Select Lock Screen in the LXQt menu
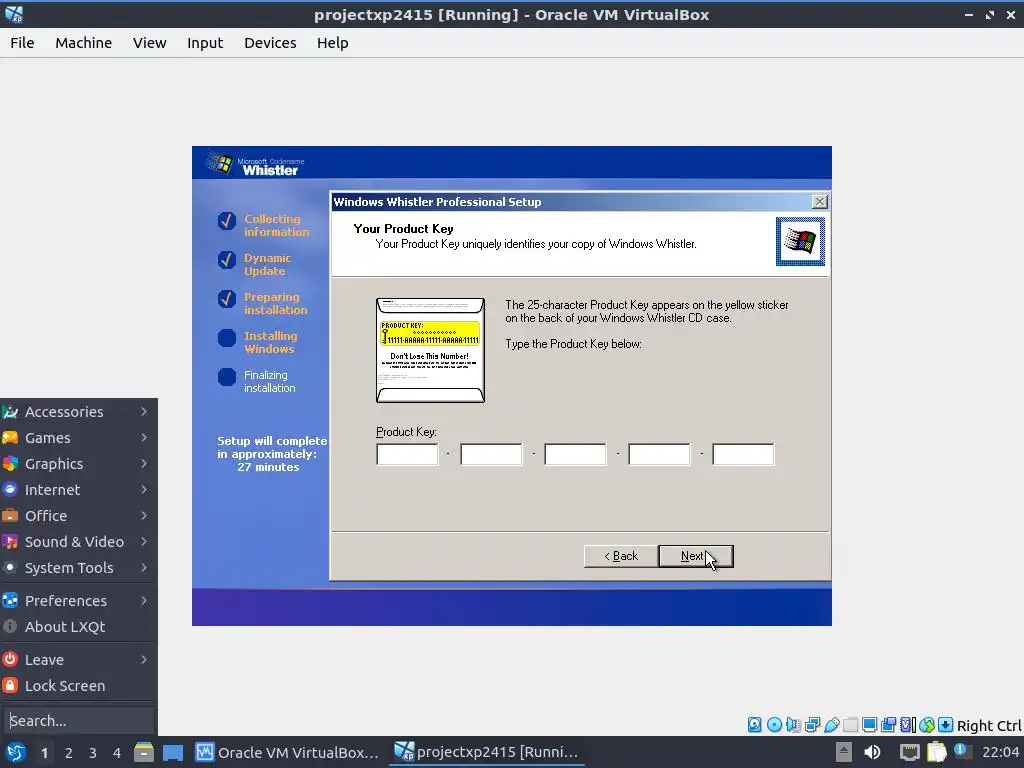The image size is (1024, 768). pyautogui.click(x=78, y=686)
